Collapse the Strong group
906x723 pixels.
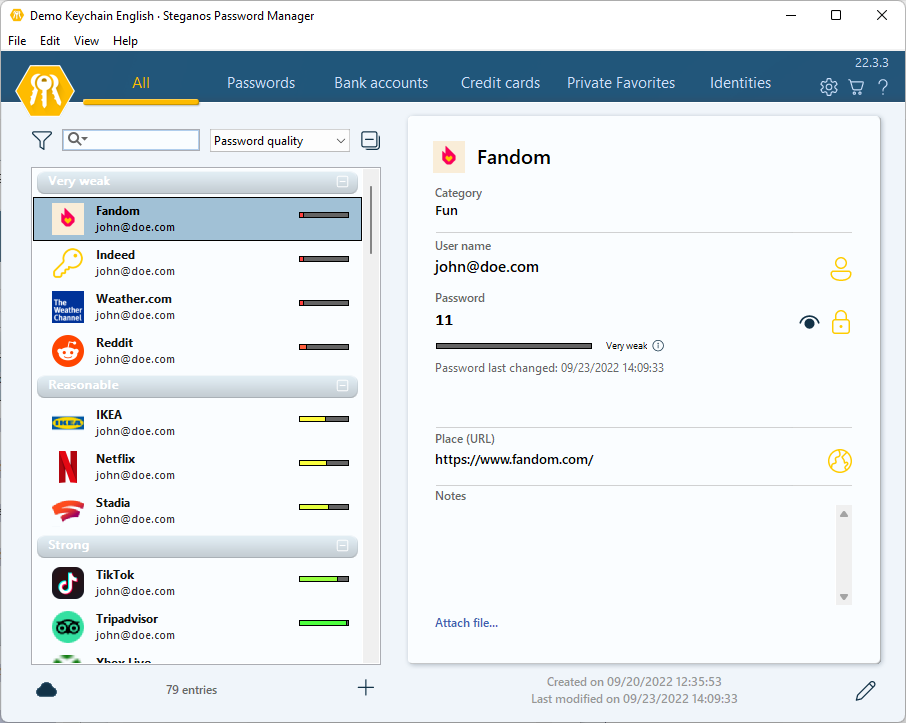[342, 546]
